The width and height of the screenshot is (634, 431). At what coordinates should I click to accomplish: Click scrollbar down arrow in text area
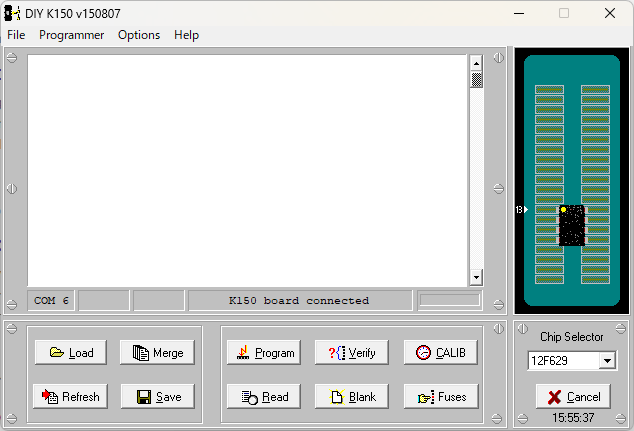(x=477, y=277)
